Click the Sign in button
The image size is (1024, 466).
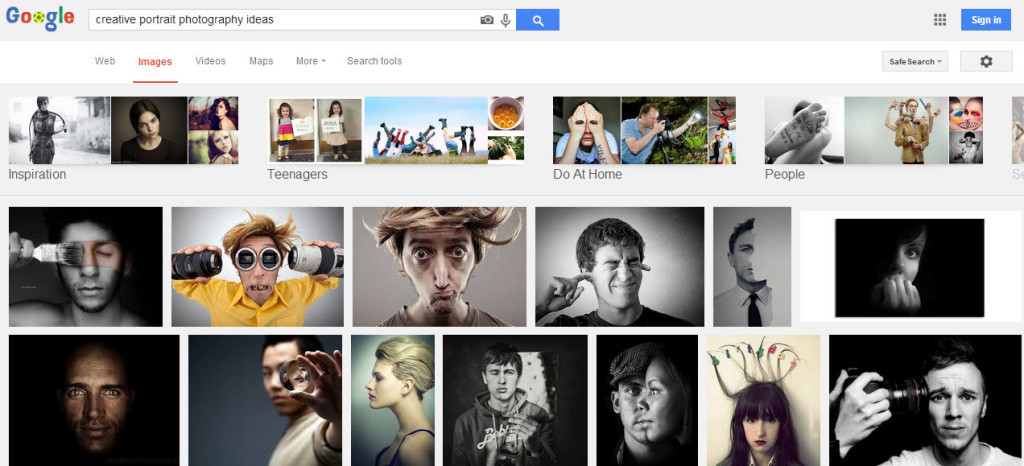coord(985,20)
